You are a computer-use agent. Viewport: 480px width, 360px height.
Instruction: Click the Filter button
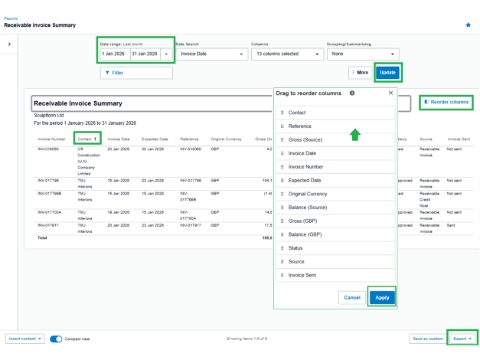[136, 73]
